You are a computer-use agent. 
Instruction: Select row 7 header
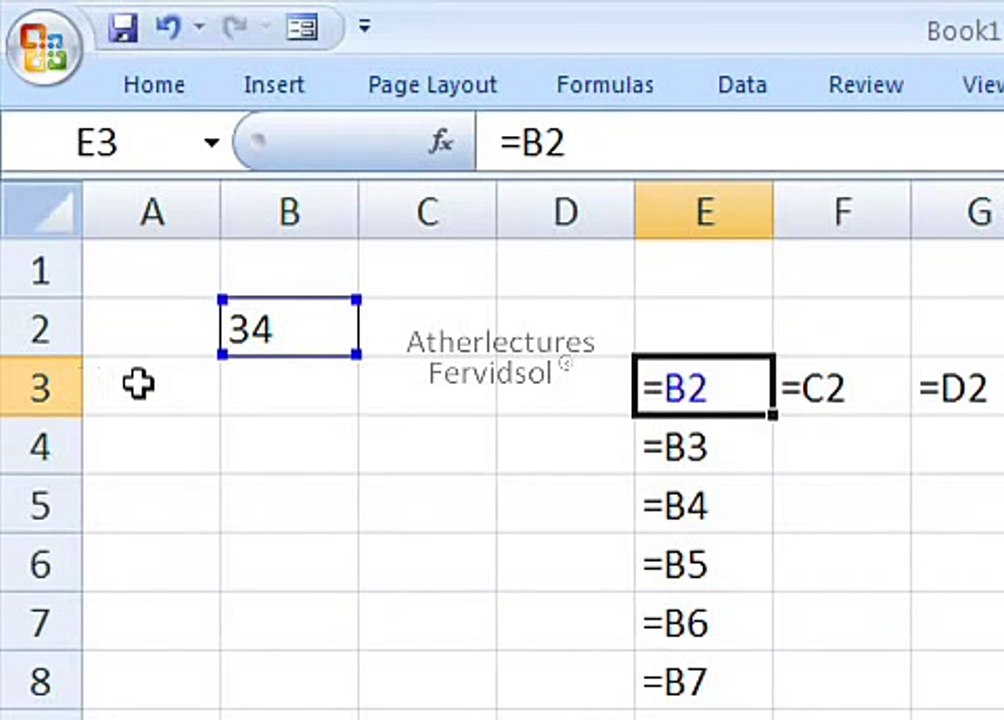[x=42, y=623]
